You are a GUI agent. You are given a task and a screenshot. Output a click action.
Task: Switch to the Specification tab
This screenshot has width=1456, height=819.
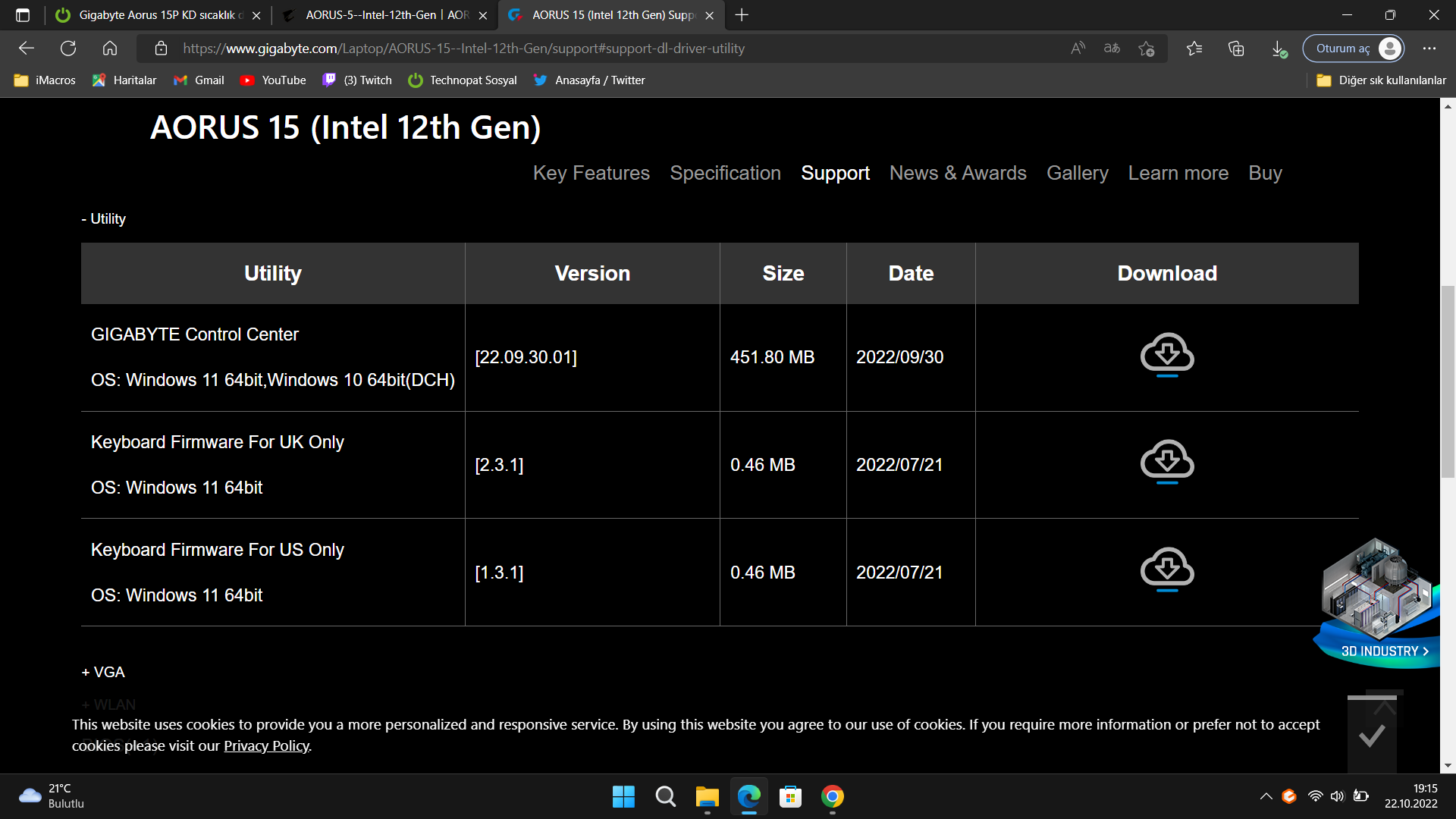tap(725, 174)
